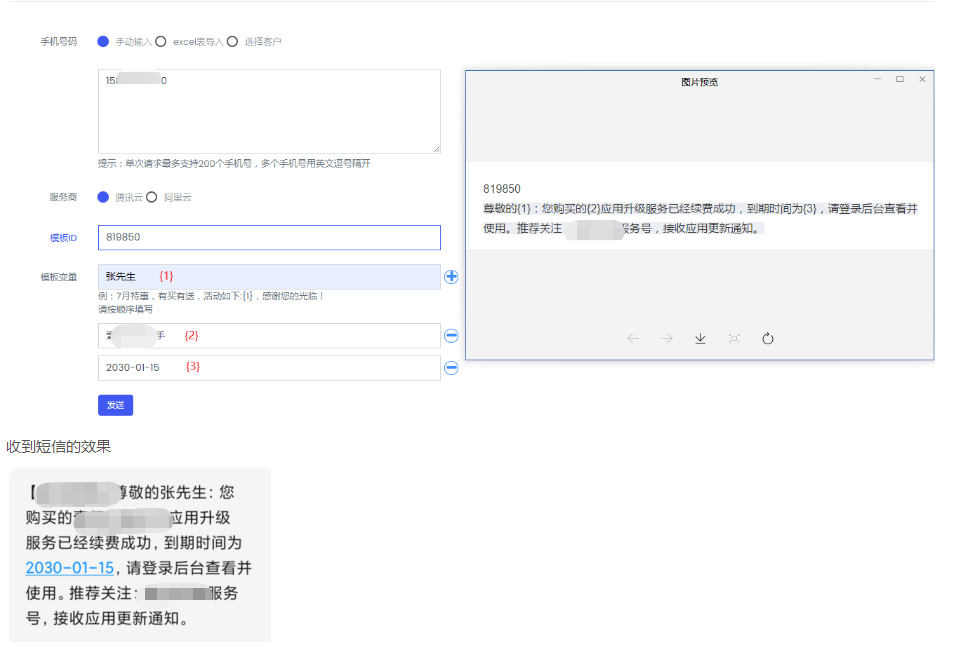Viewport: 956px width, 655px height.
Task: Choose 腾讯云 as service provider
Action: click(x=103, y=197)
